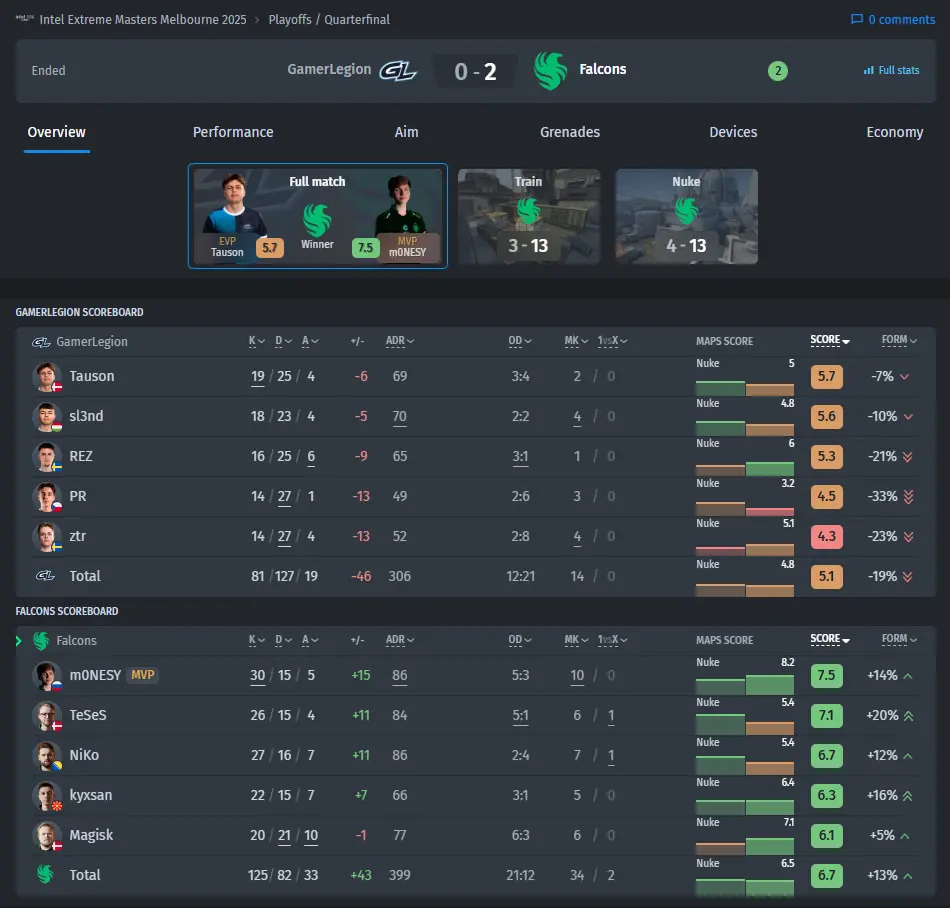Click the green arrow beside Falcons scoreboard

point(19,641)
